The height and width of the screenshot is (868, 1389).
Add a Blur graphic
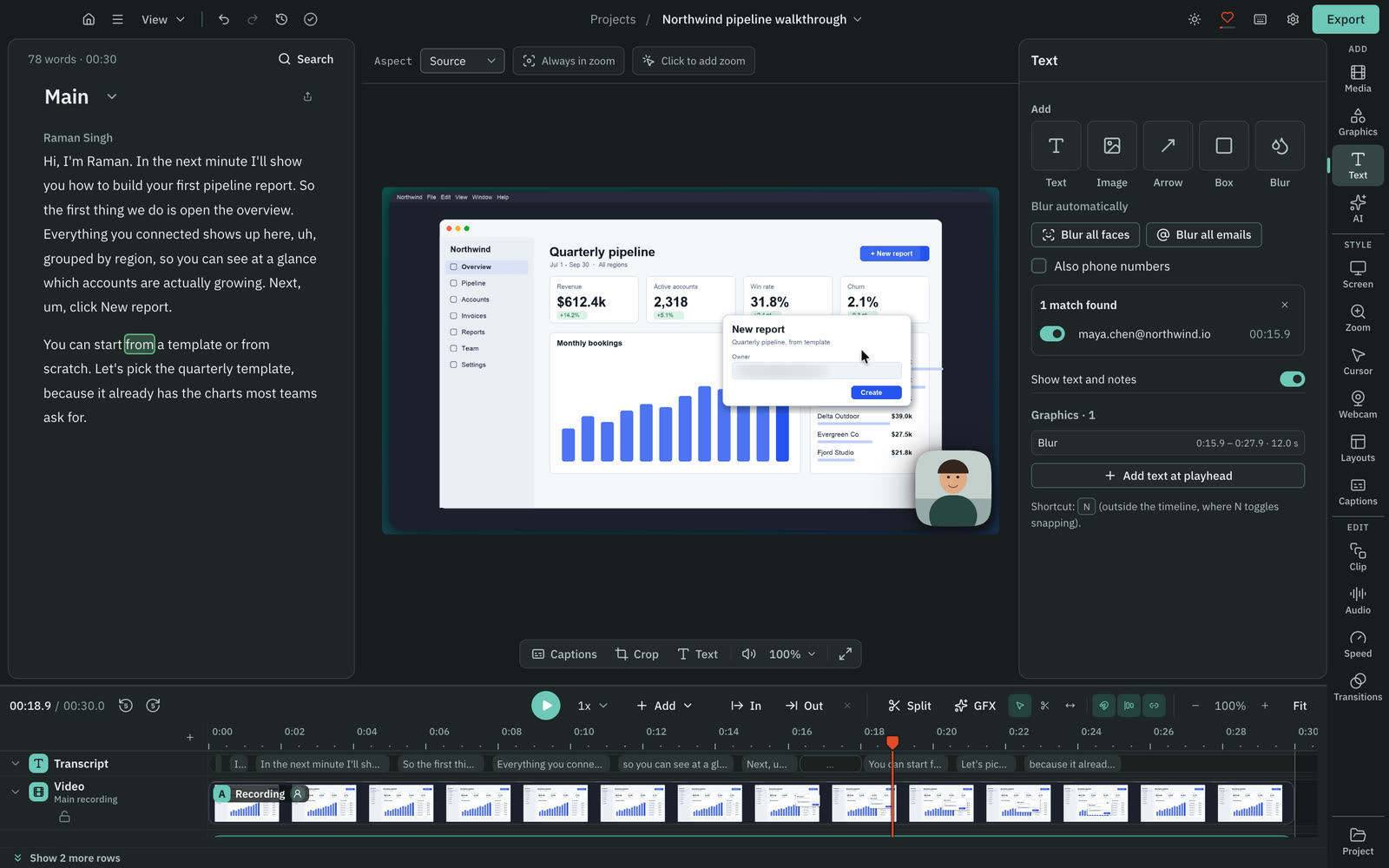[x=1280, y=146]
